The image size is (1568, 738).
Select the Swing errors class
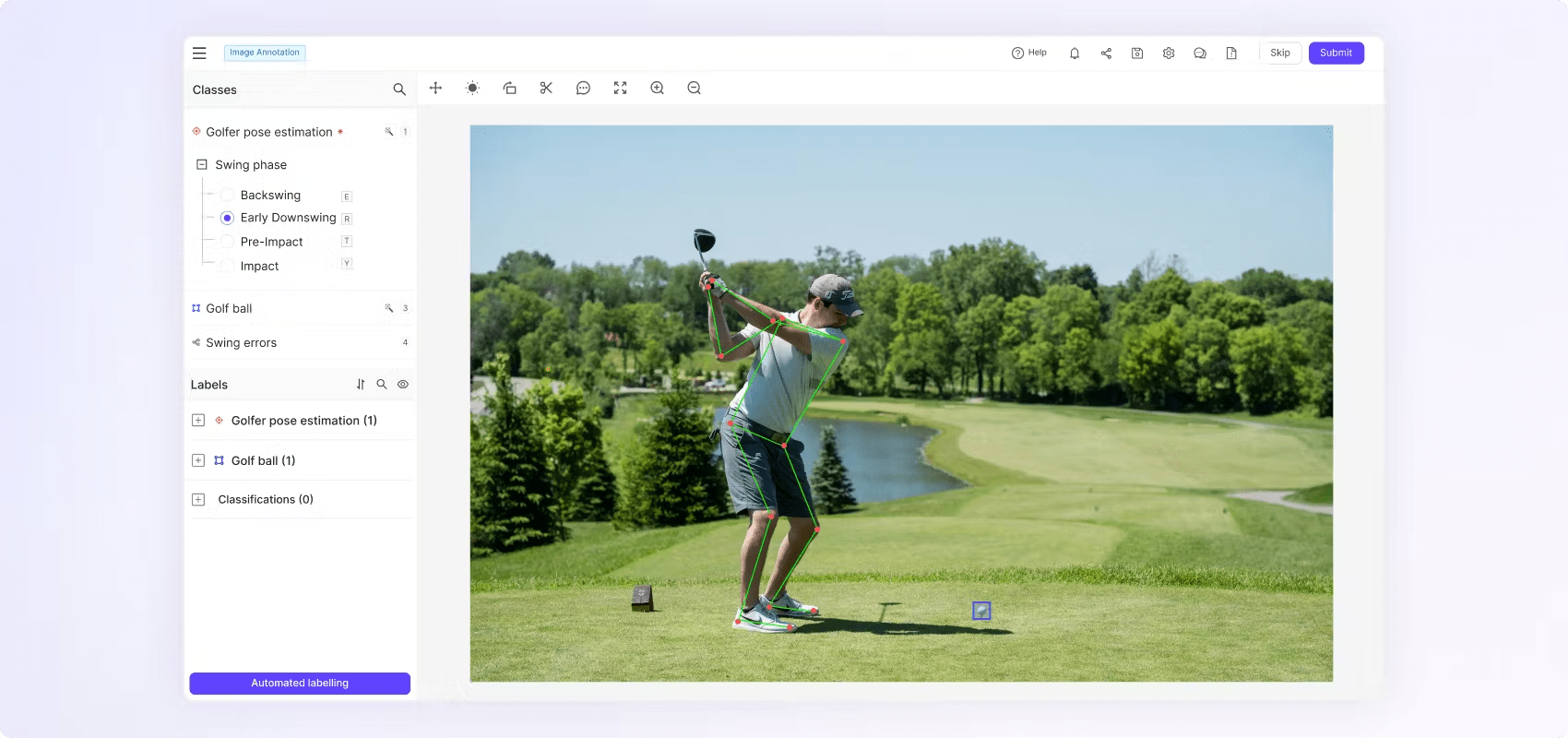242,342
